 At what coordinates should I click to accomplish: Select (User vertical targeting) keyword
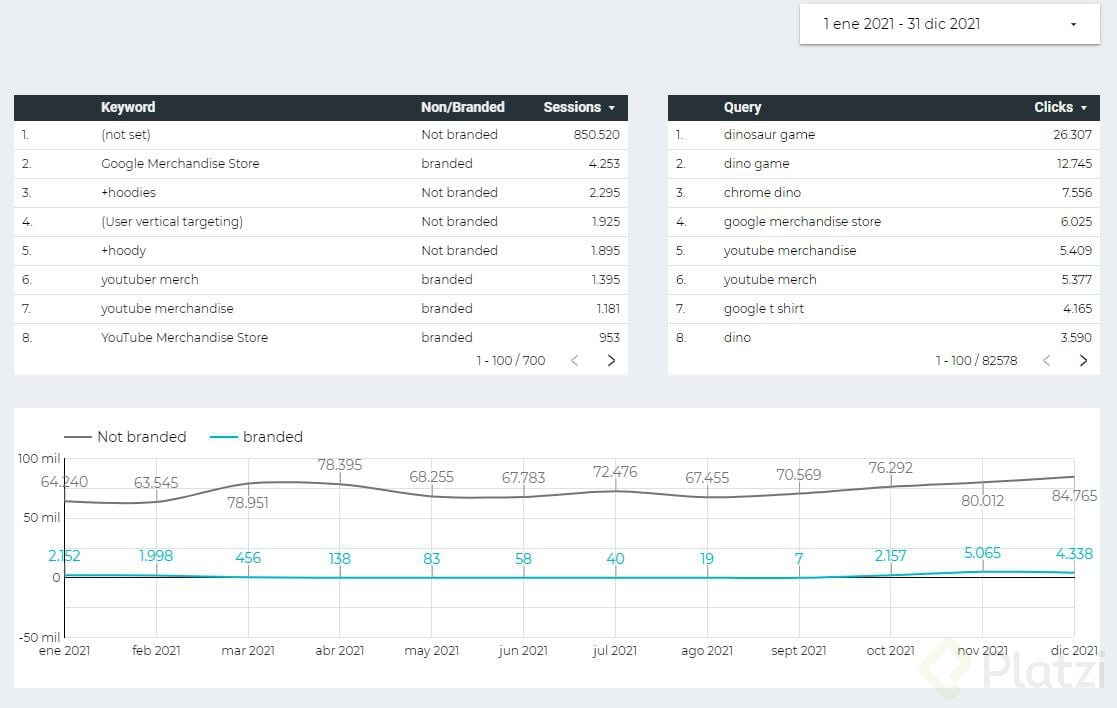[x=172, y=222]
